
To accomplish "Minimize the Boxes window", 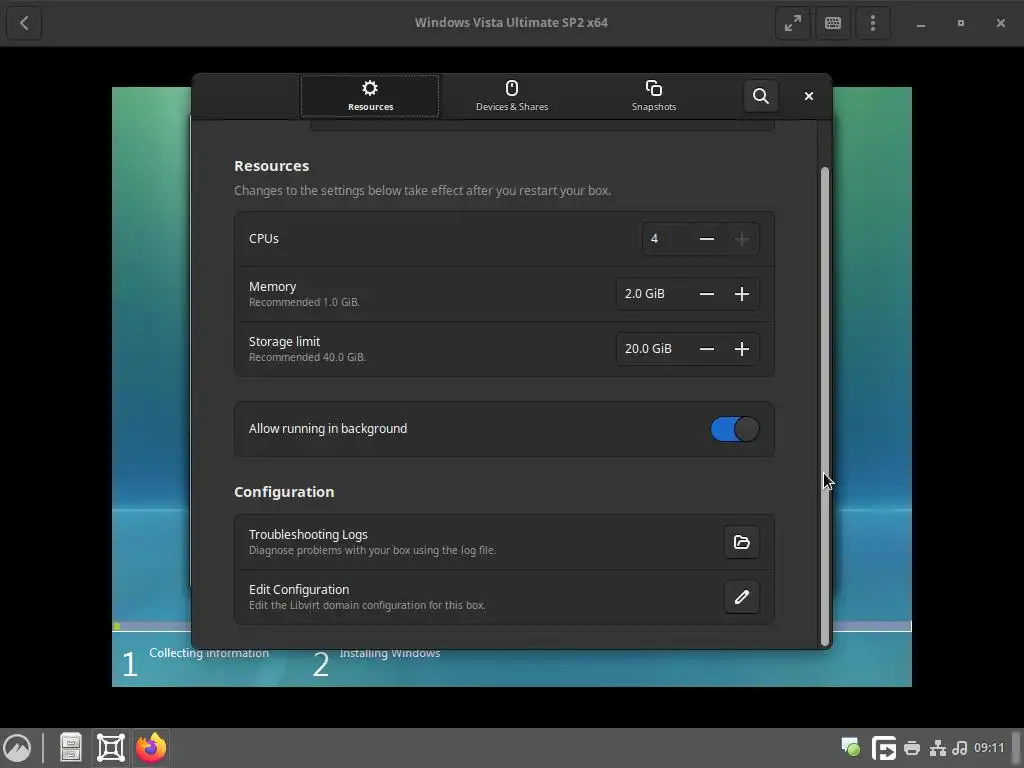I will 921,24.
